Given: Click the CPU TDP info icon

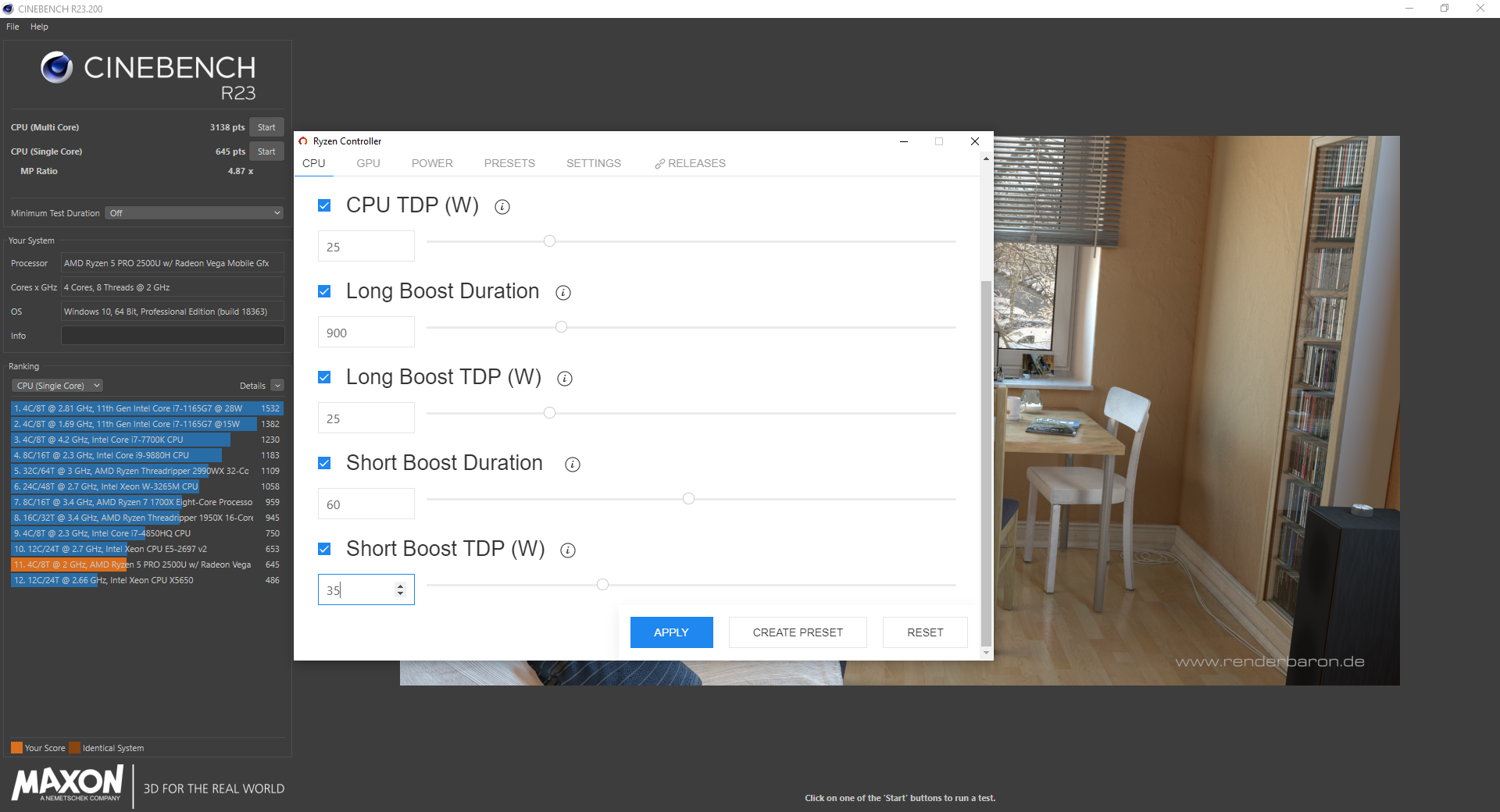Looking at the screenshot, I should [x=502, y=207].
